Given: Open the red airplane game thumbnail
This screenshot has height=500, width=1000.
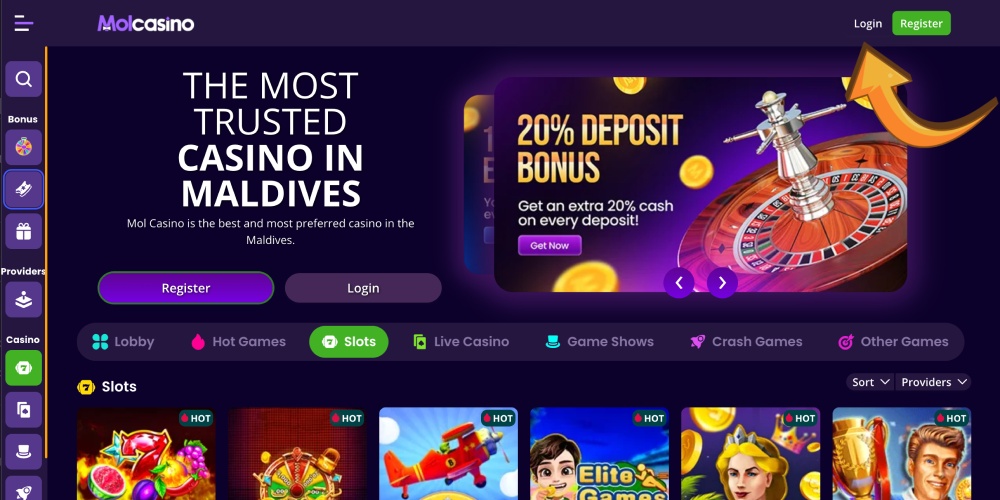Looking at the screenshot, I should (x=448, y=453).
